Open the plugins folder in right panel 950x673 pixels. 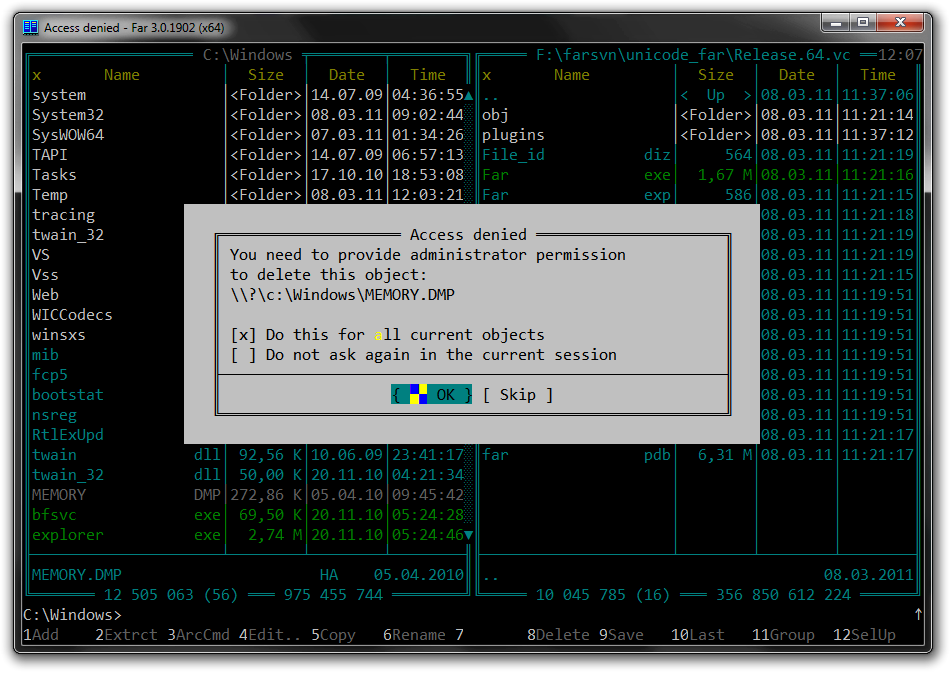[513, 135]
